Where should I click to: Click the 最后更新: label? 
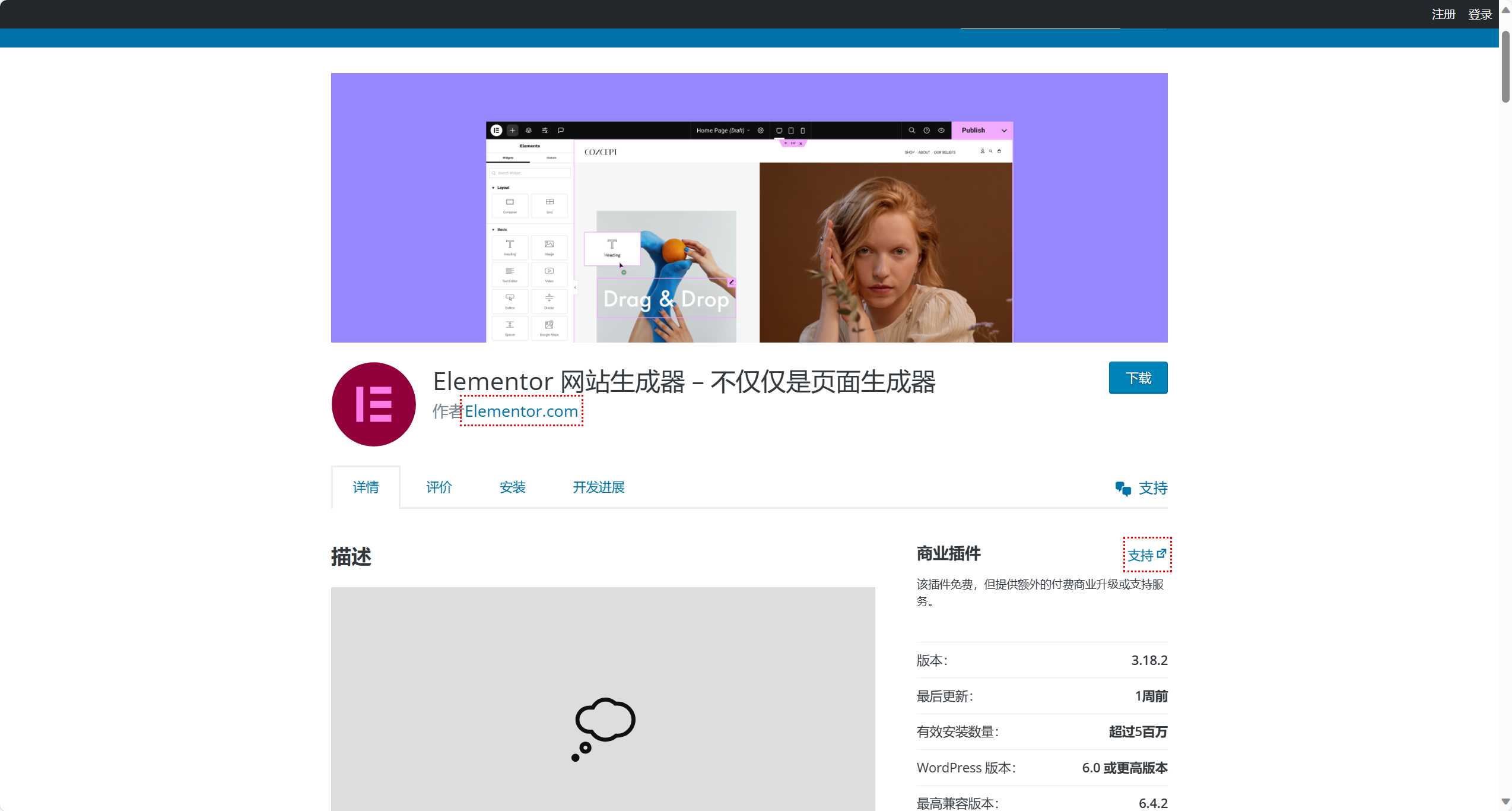click(x=945, y=696)
